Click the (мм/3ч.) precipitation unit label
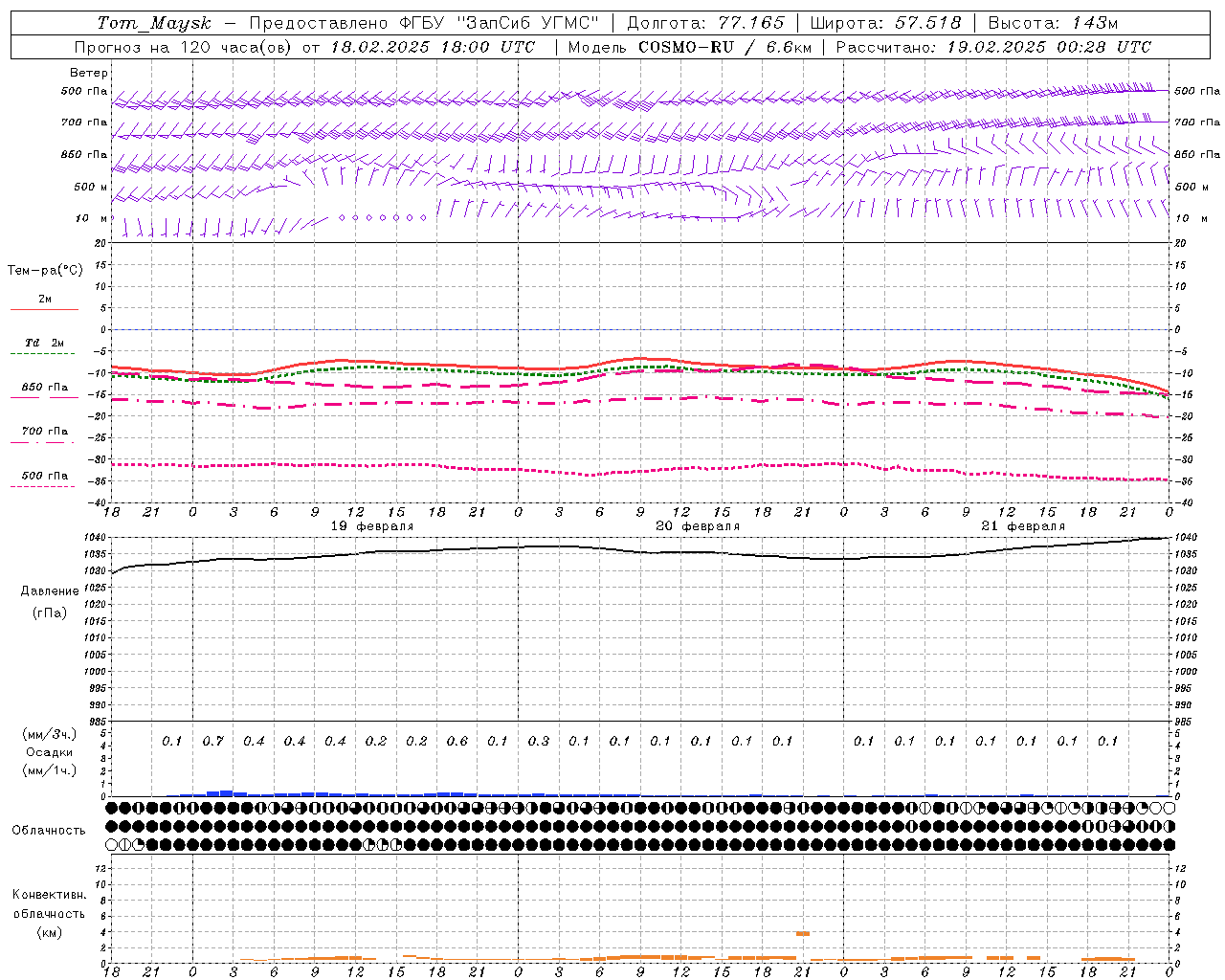The image size is (1225, 980). point(50,734)
